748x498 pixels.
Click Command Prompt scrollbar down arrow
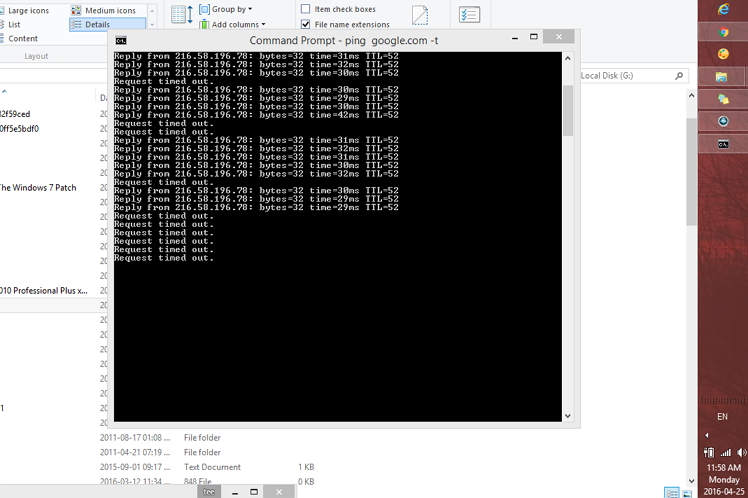[x=568, y=416]
